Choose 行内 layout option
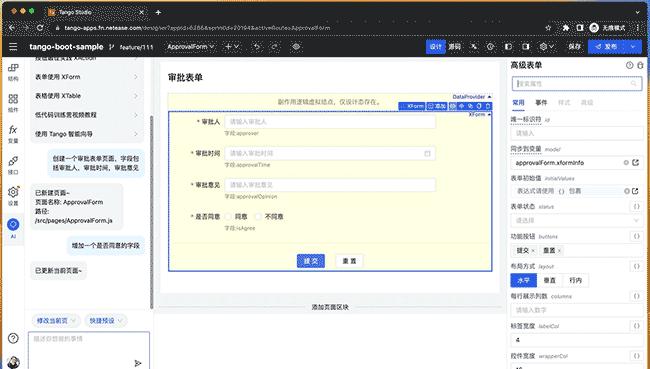This screenshot has height=369, width=650. (575, 280)
